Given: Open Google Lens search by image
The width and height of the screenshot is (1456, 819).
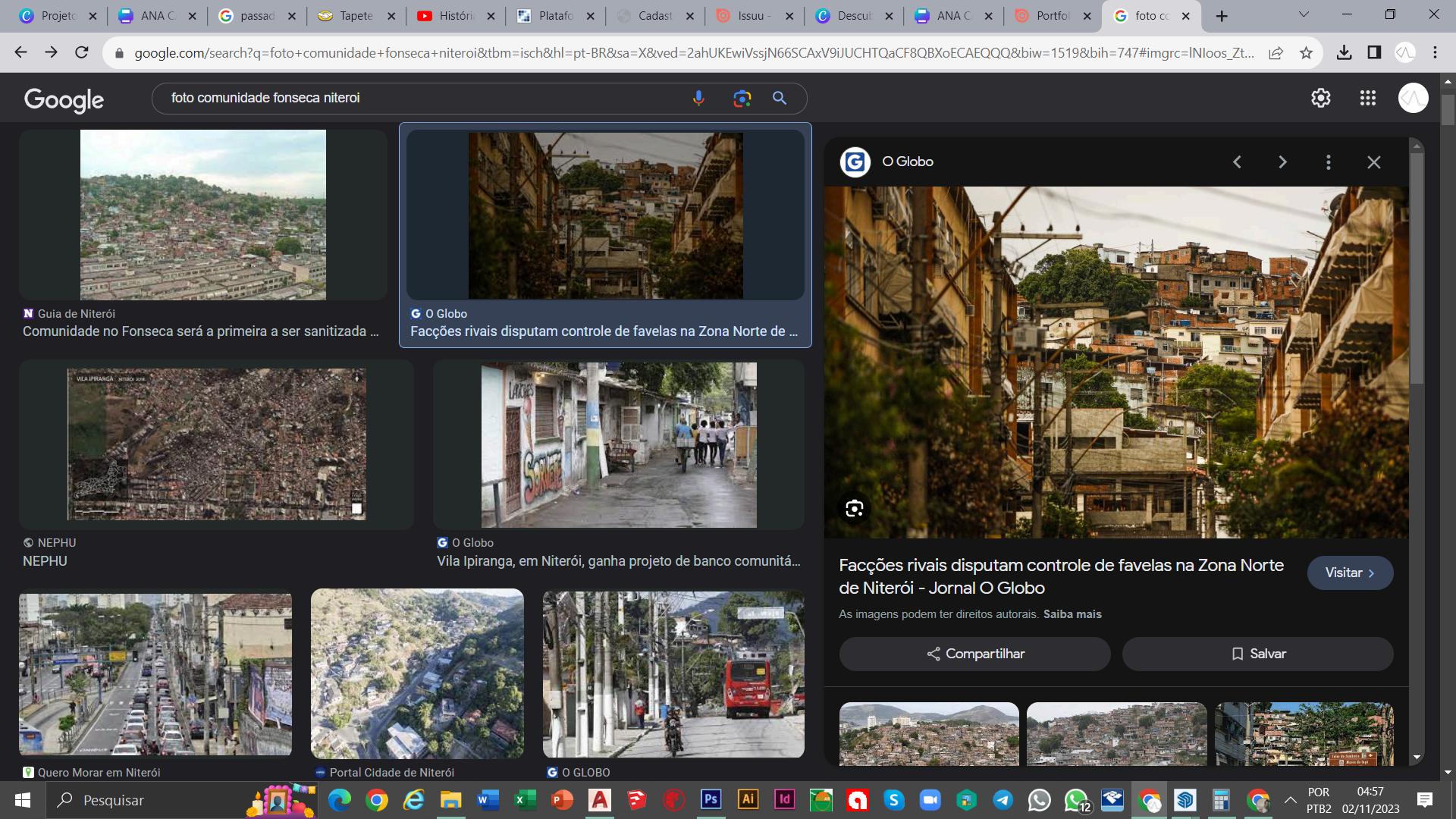Looking at the screenshot, I should 742,99.
